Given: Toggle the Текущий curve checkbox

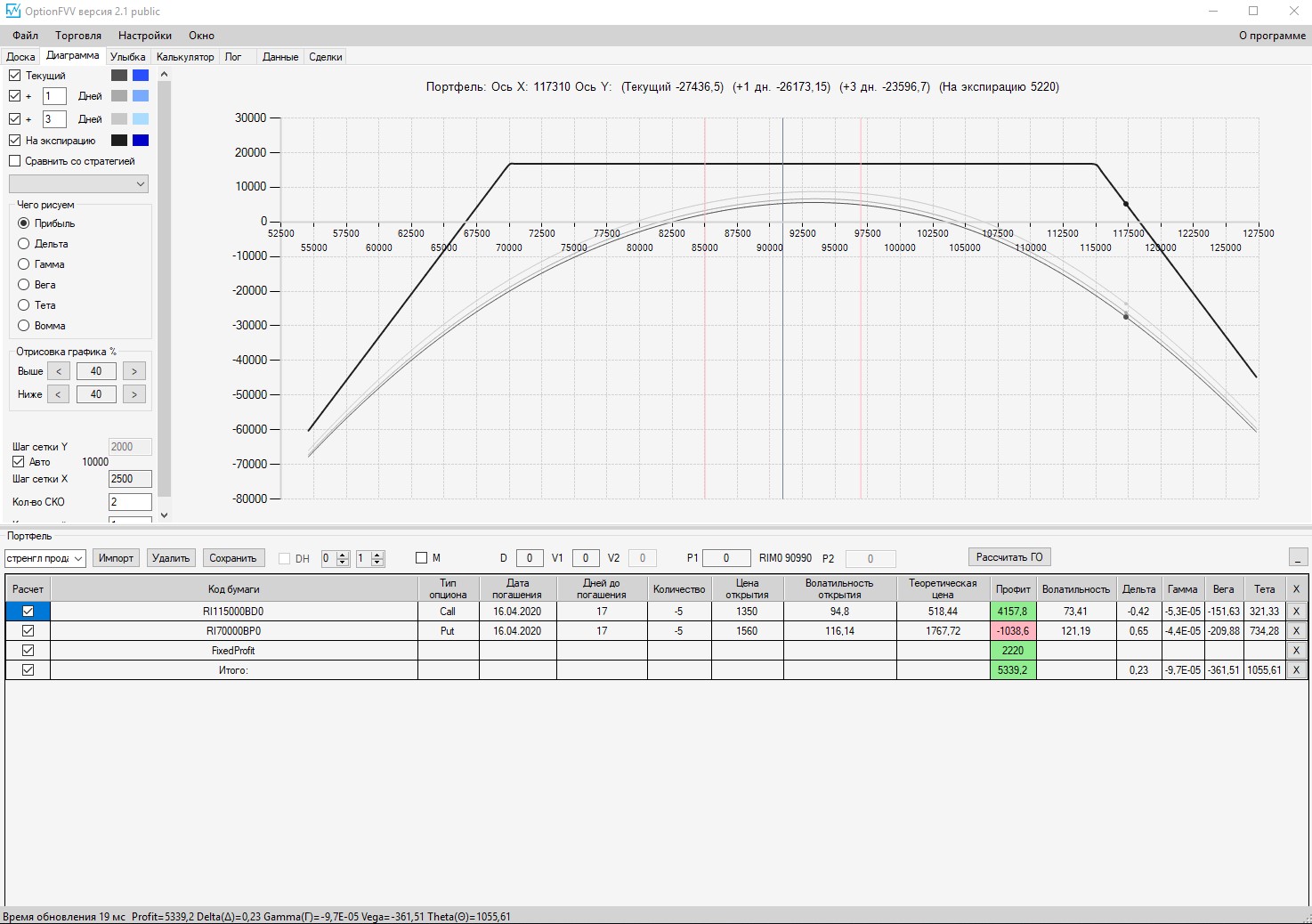Looking at the screenshot, I should point(15,76).
